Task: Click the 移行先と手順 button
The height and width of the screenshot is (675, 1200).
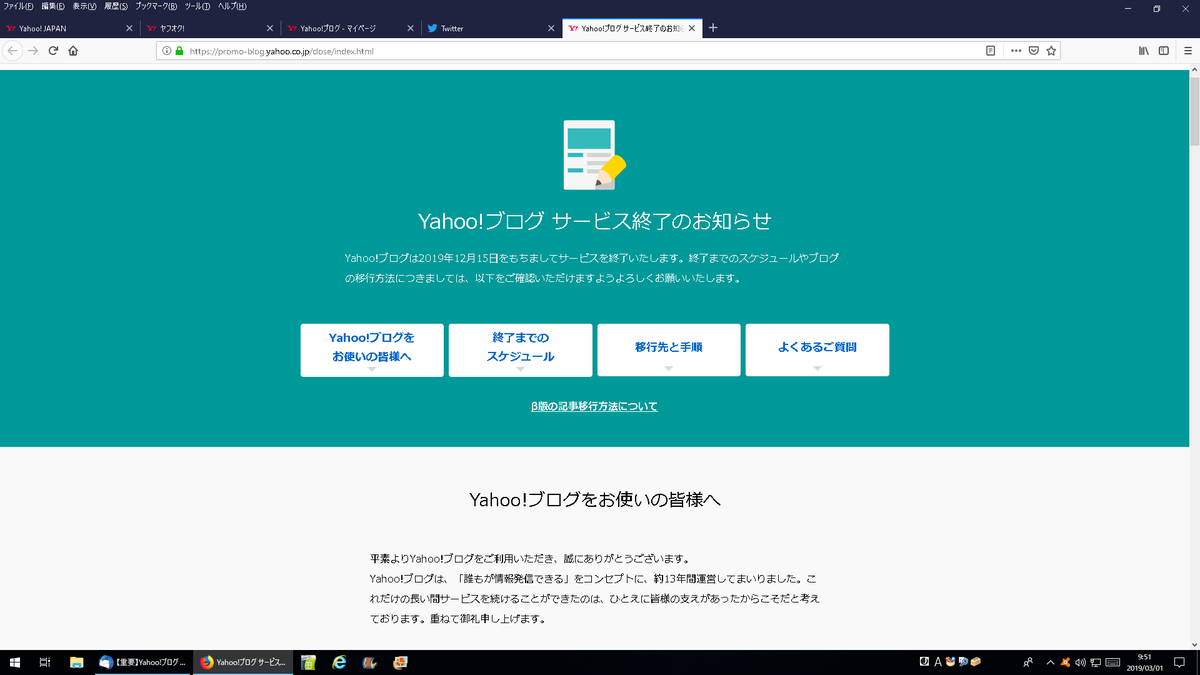Action: [669, 350]
